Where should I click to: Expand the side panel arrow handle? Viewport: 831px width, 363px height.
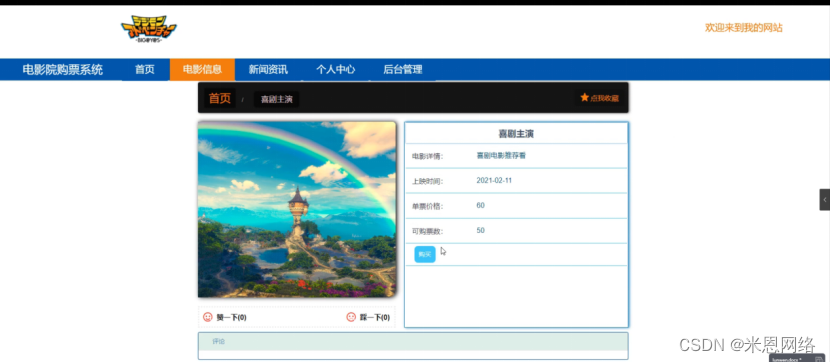[x=825, y=200]
